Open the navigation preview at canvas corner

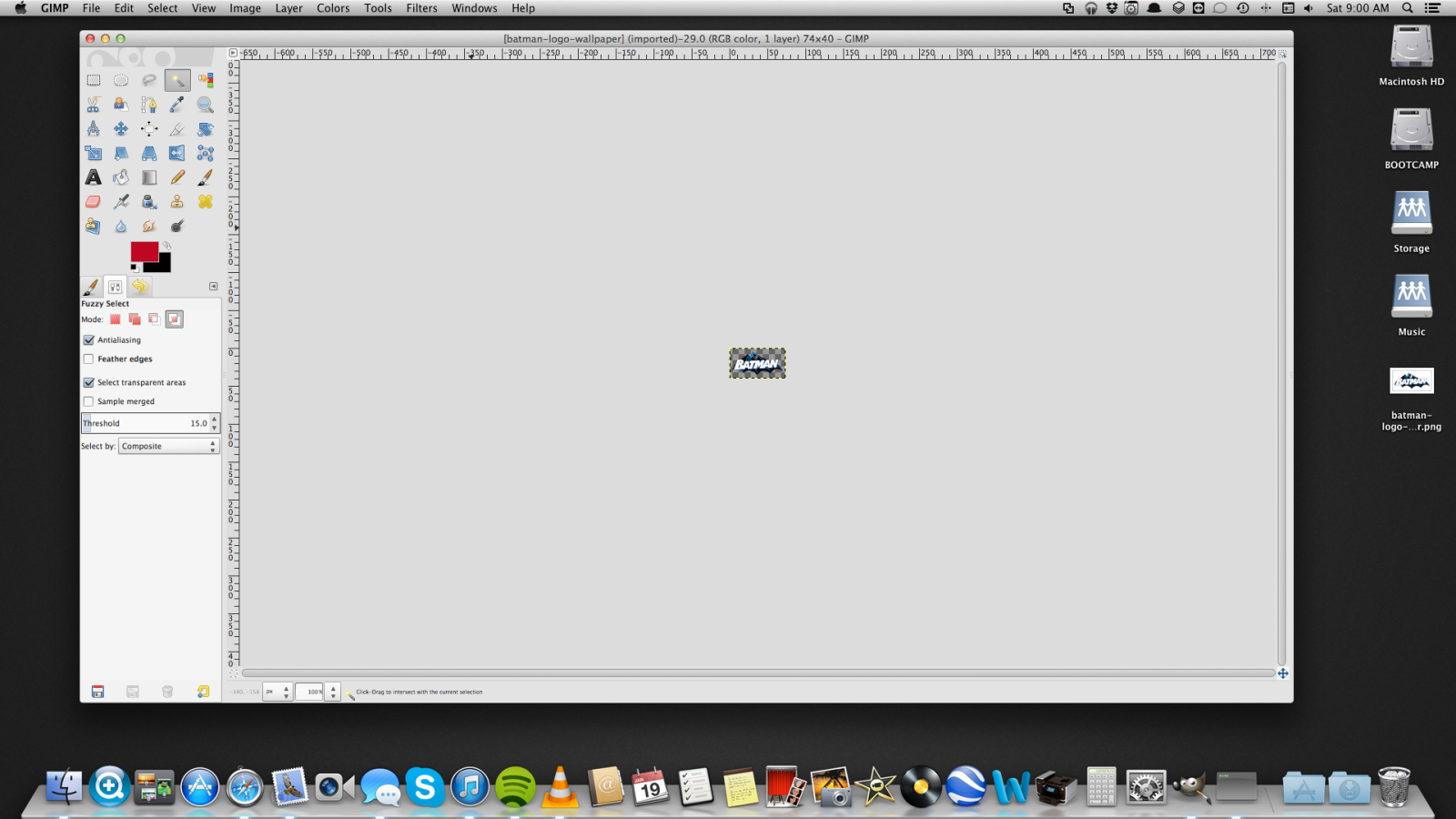(x=1282, y=673)
